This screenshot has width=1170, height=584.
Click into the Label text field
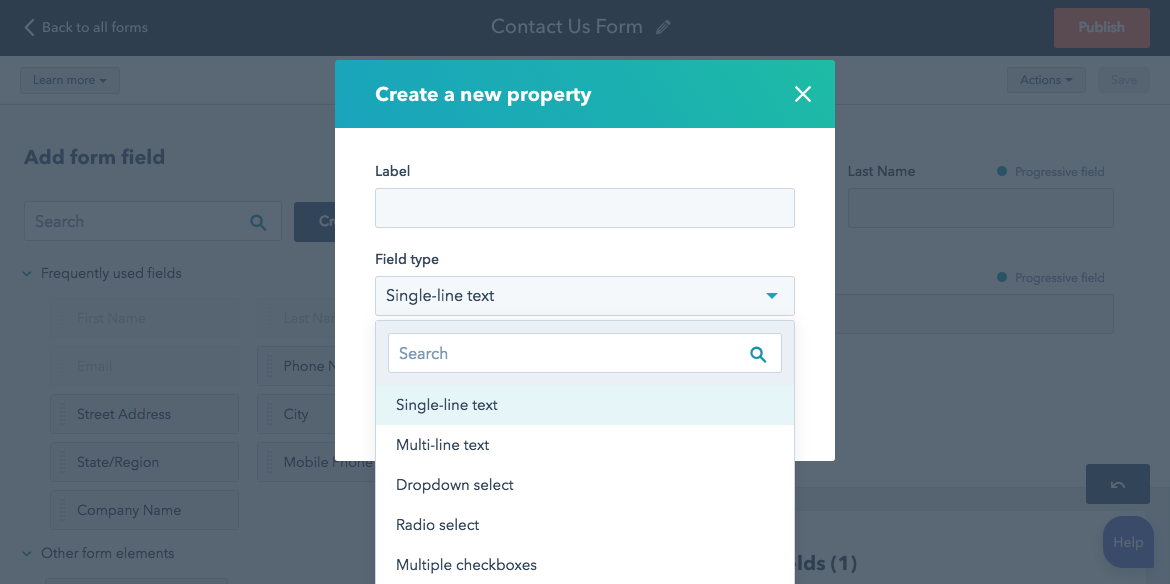coord(584,208)
